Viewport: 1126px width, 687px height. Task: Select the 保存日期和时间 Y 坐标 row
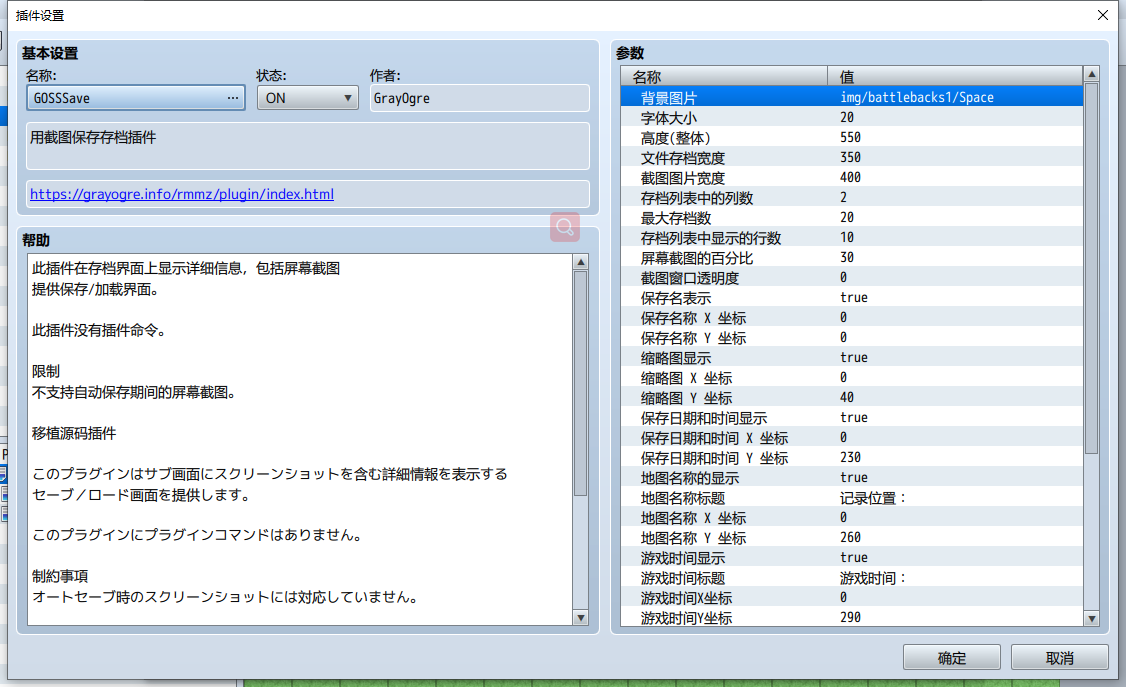(x=852, y=458)
